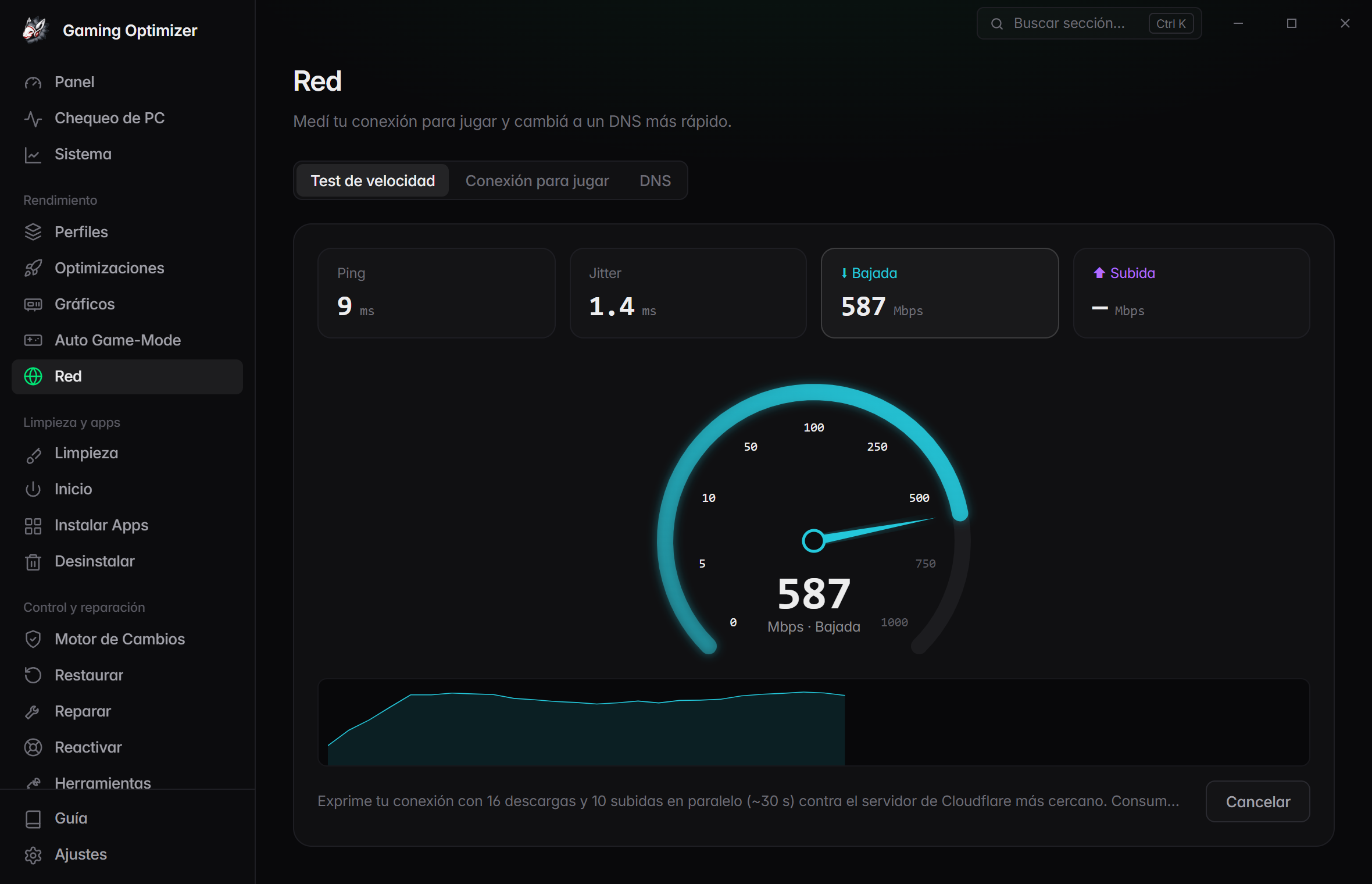Click the Red globe icon
Image resolution: width=1372 pixels, height=884 pixels.
(x=33, y=376)
